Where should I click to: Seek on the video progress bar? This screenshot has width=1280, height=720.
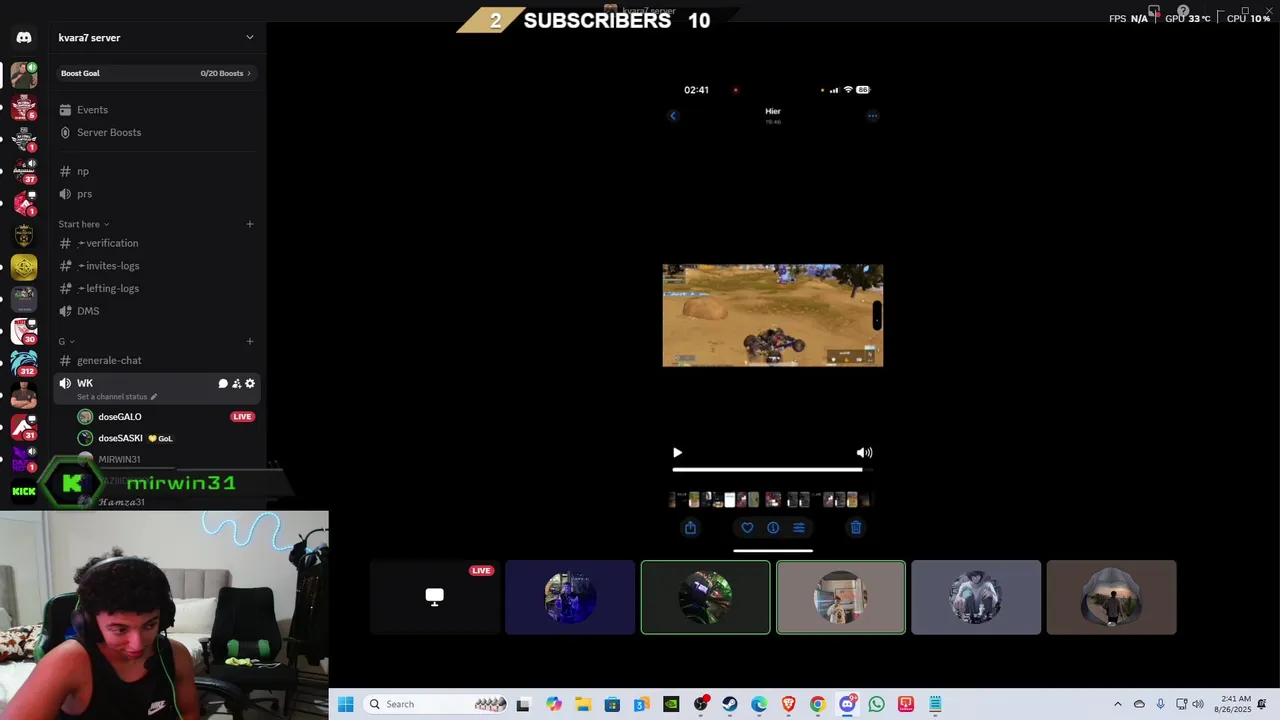773,469
